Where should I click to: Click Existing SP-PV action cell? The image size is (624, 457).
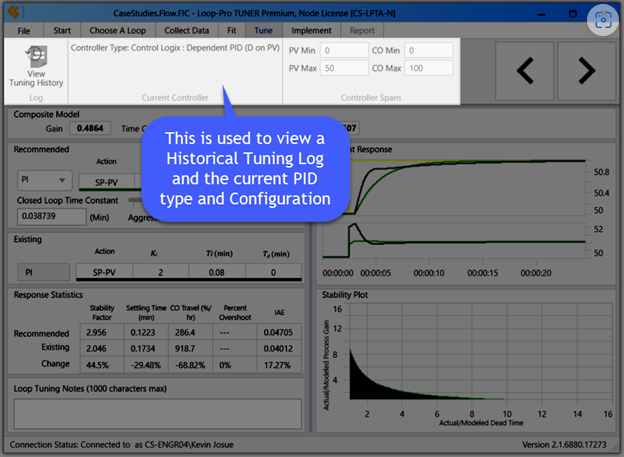tap(104, 272)
